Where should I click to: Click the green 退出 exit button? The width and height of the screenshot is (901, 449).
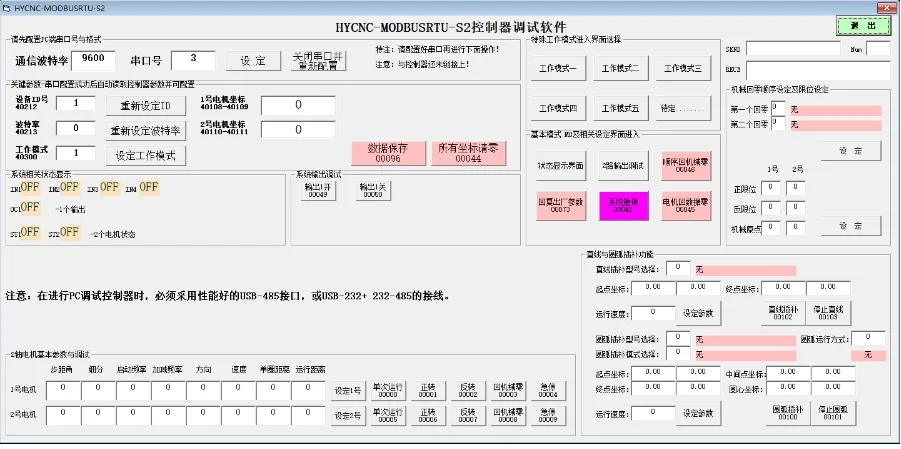[863, 26]
